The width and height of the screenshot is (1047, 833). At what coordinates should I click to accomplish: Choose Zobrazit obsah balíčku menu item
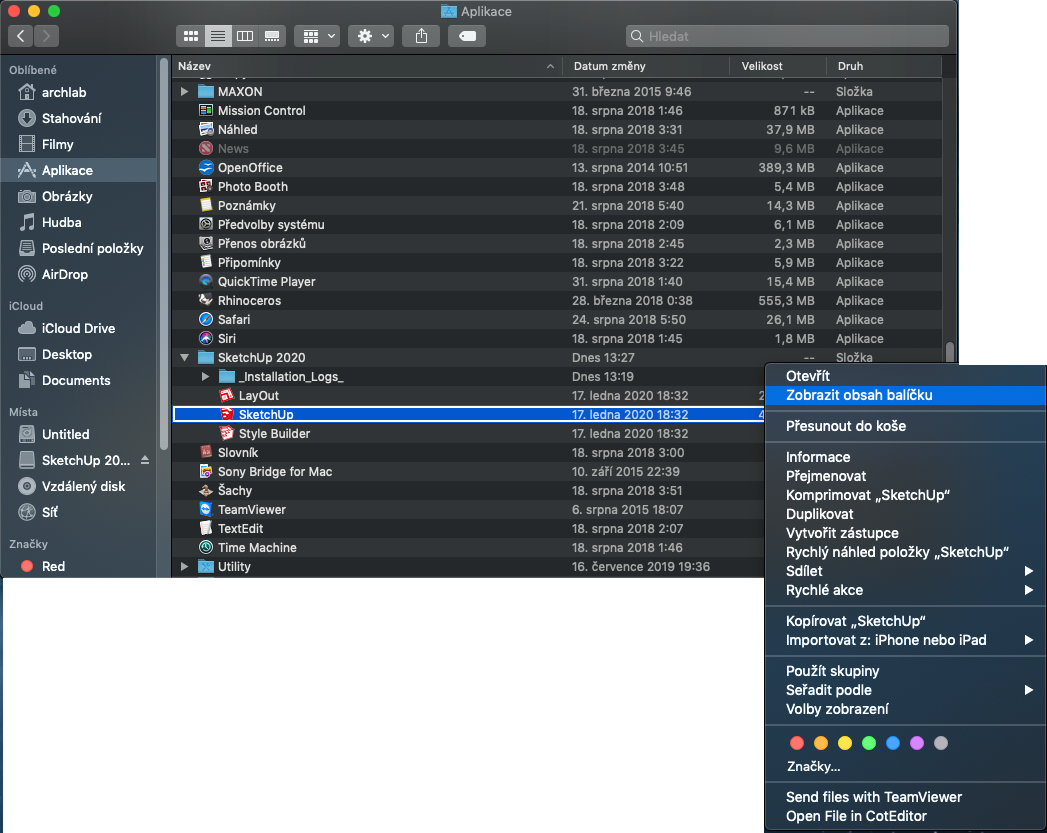tap(905, 395)
